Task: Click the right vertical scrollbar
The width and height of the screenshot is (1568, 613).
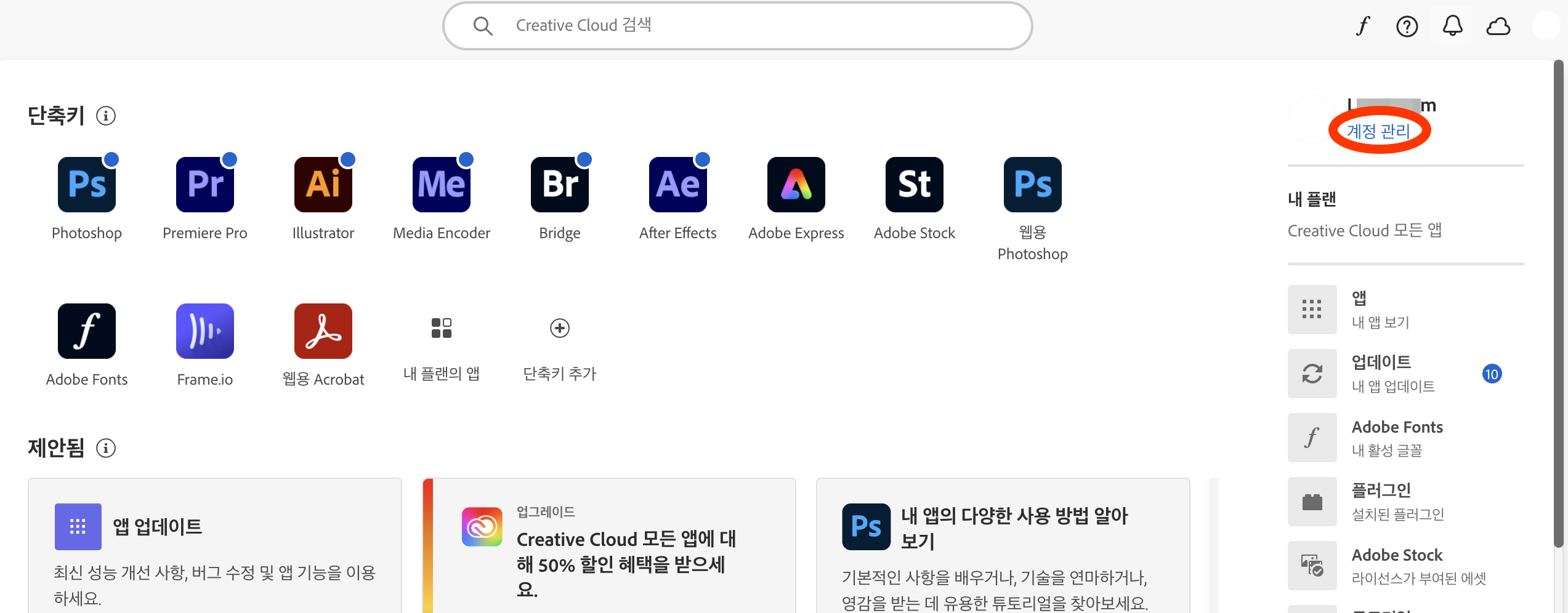Action: [1559, 303]
